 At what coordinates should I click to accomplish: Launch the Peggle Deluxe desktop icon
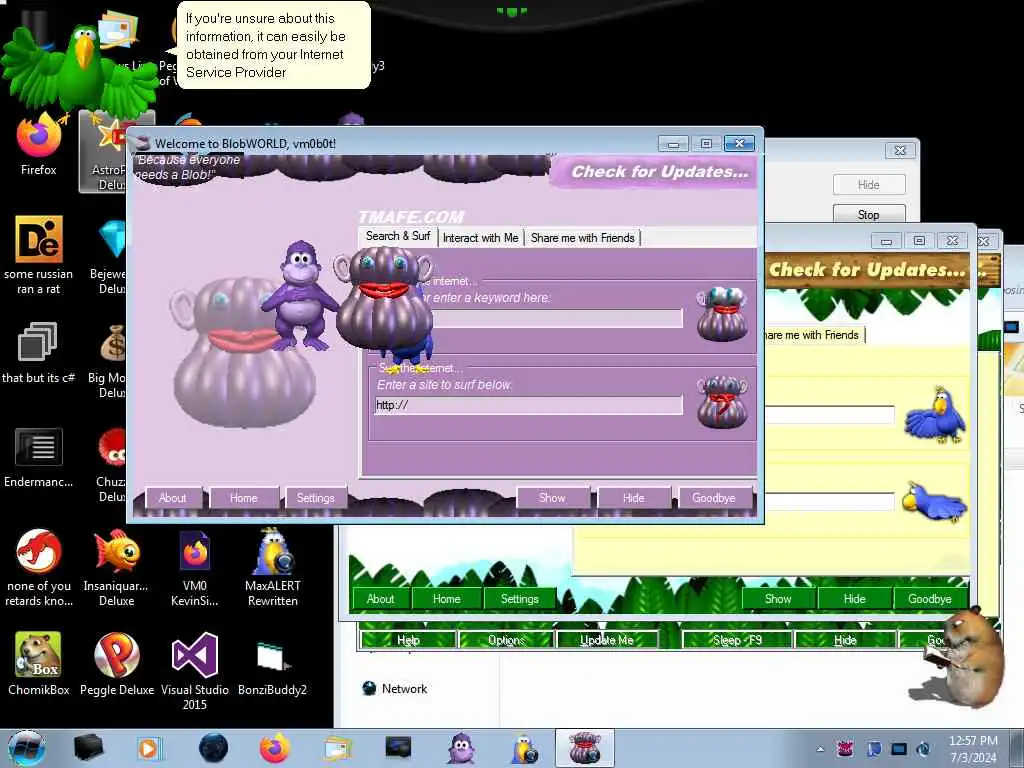pyautogui.click(x=116, y=663)
